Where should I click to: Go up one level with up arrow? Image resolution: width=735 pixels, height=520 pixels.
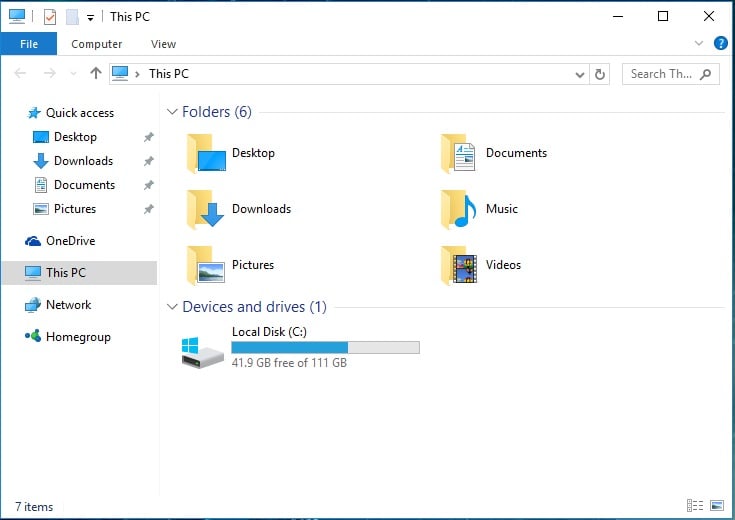coord(96,73)
